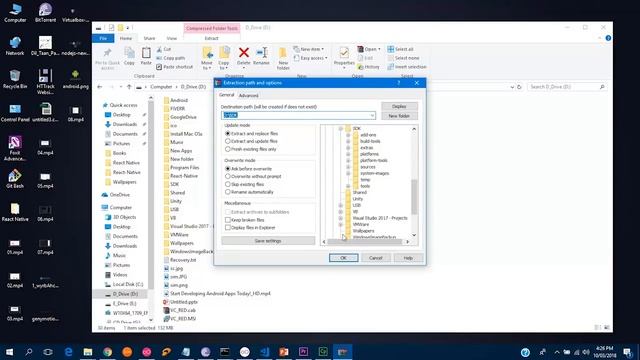Open File Explorer from the taskbar
This screenshot has width=640, height=360.
click(x=88, y=352)
